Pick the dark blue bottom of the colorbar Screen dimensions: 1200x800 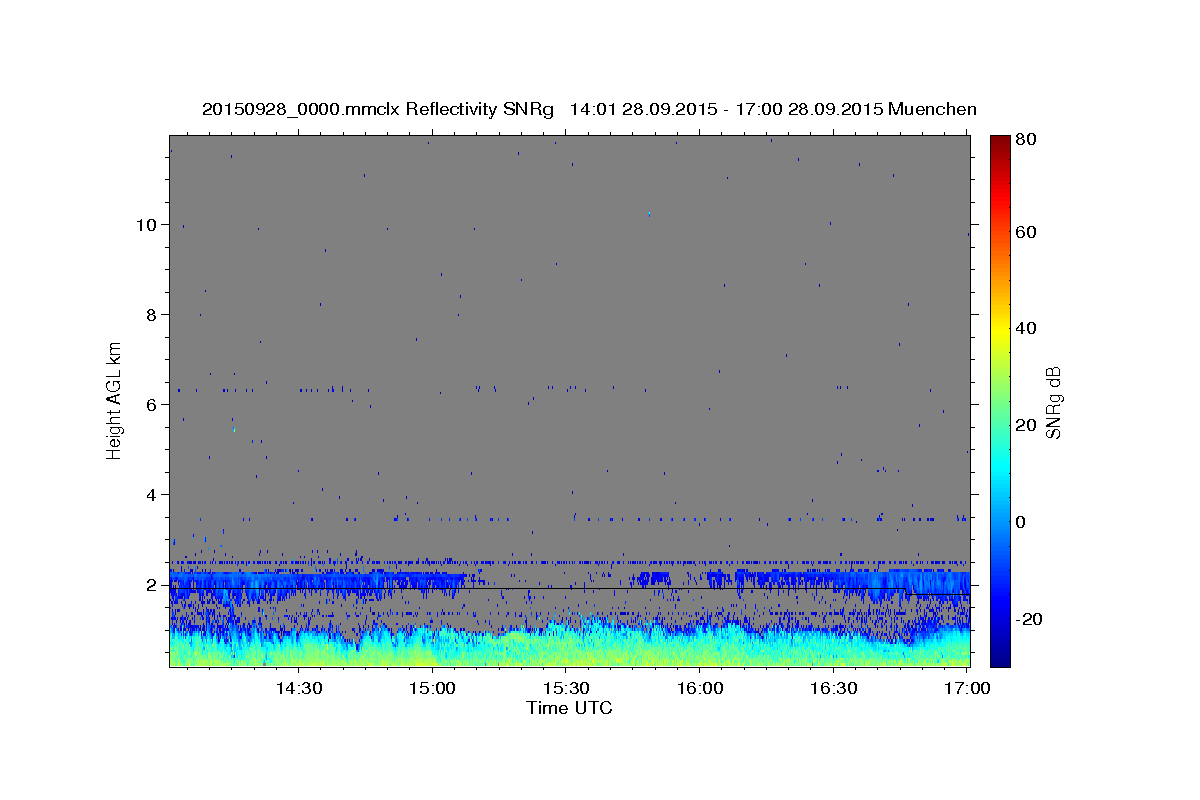(1000, 658)
